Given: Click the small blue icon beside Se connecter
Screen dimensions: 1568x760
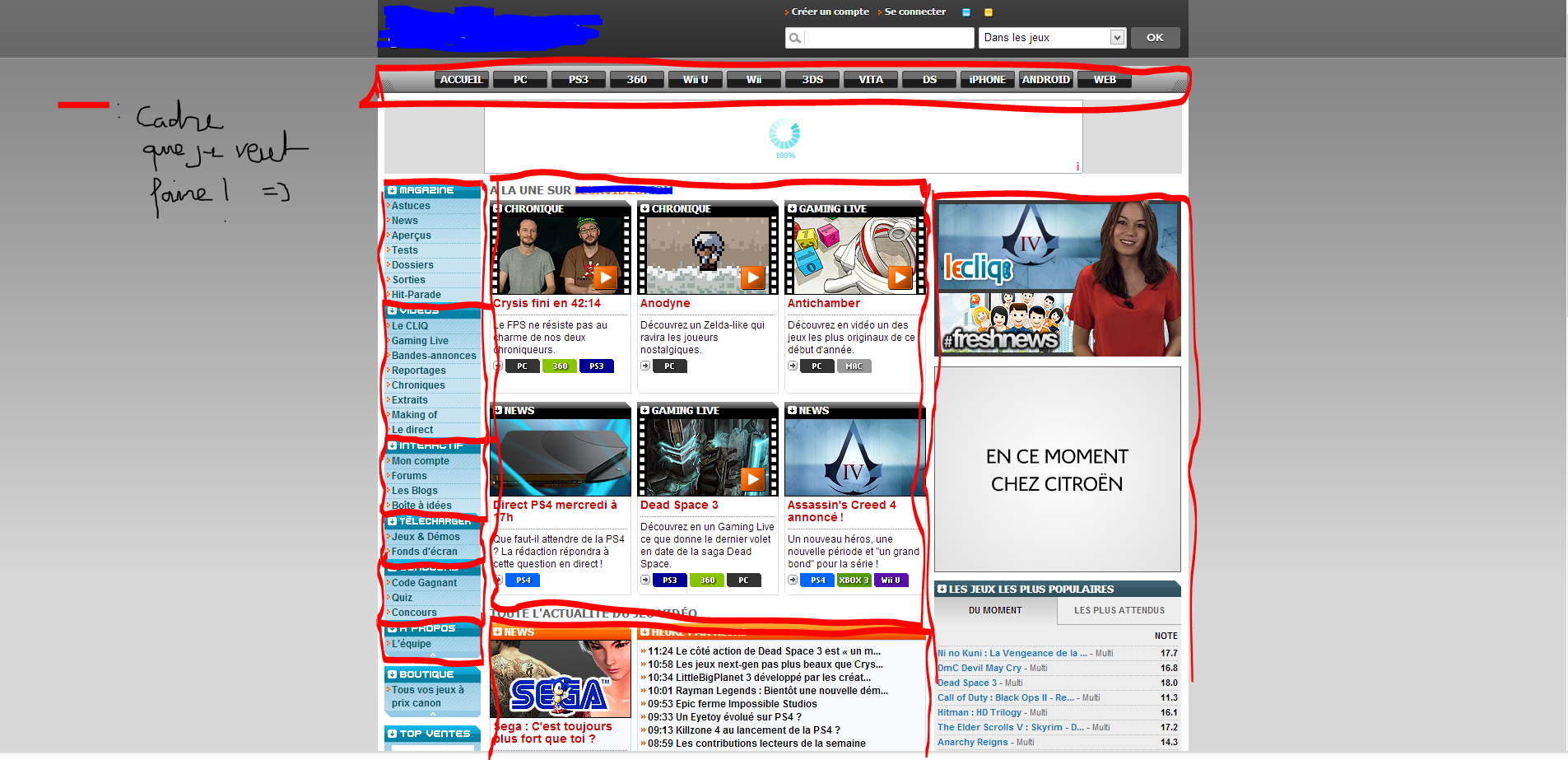Looking at the screenshot, I should (966, 12).
